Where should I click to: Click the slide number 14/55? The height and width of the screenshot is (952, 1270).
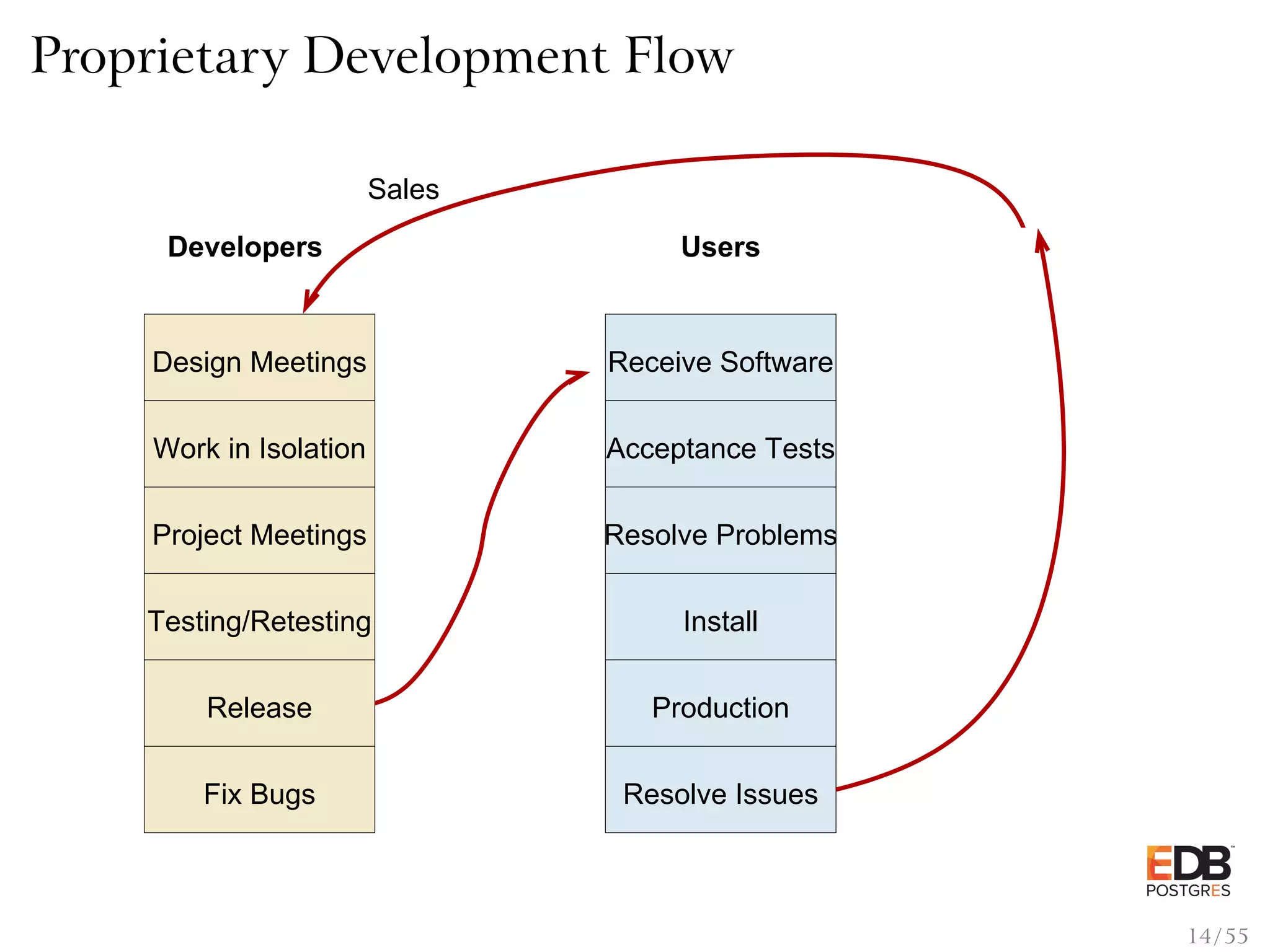(1218, 936)
